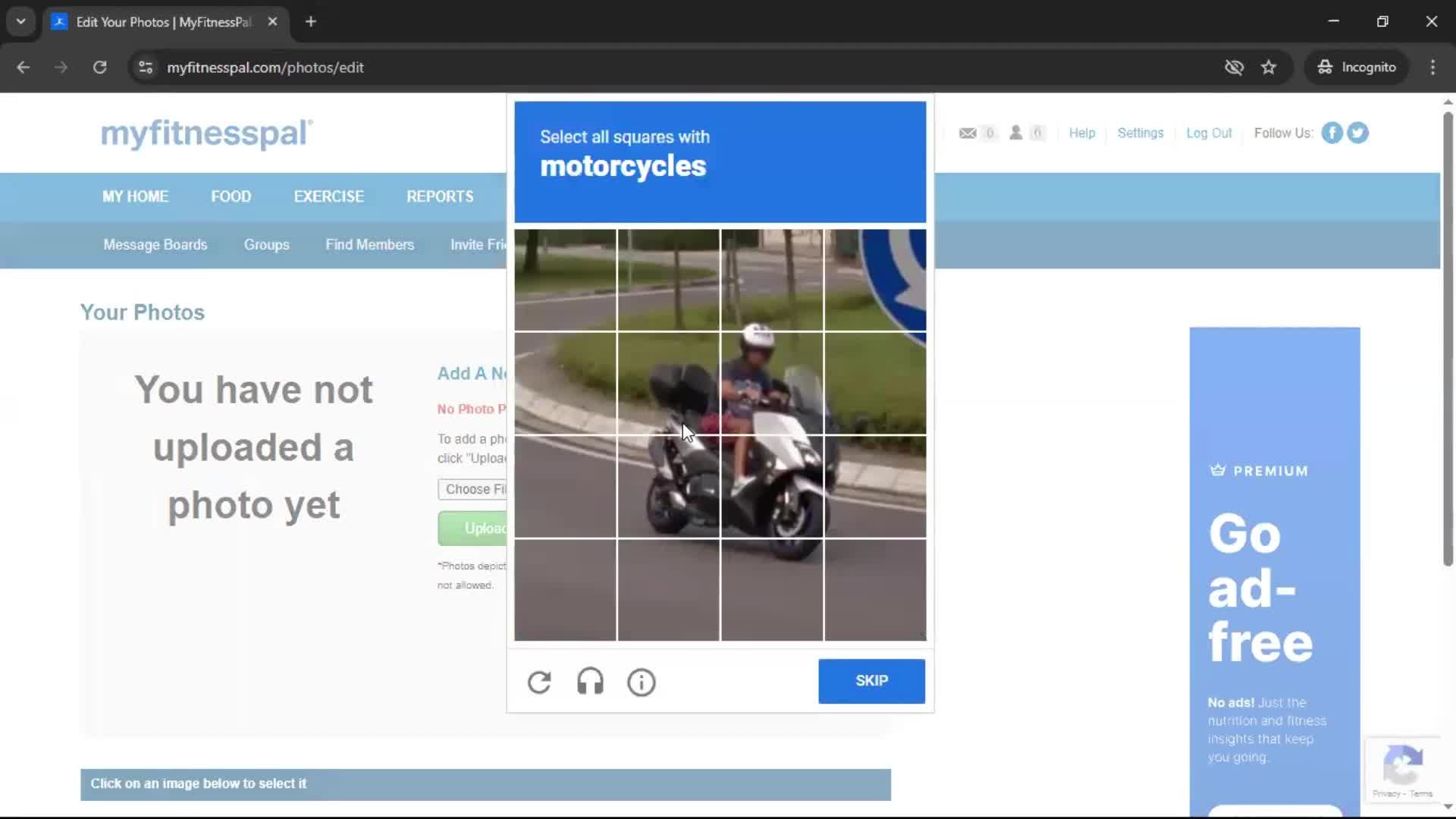This screenshot has height=819, width=1456.
Task: Open the FOOD menu
Action: coord(231,196)
